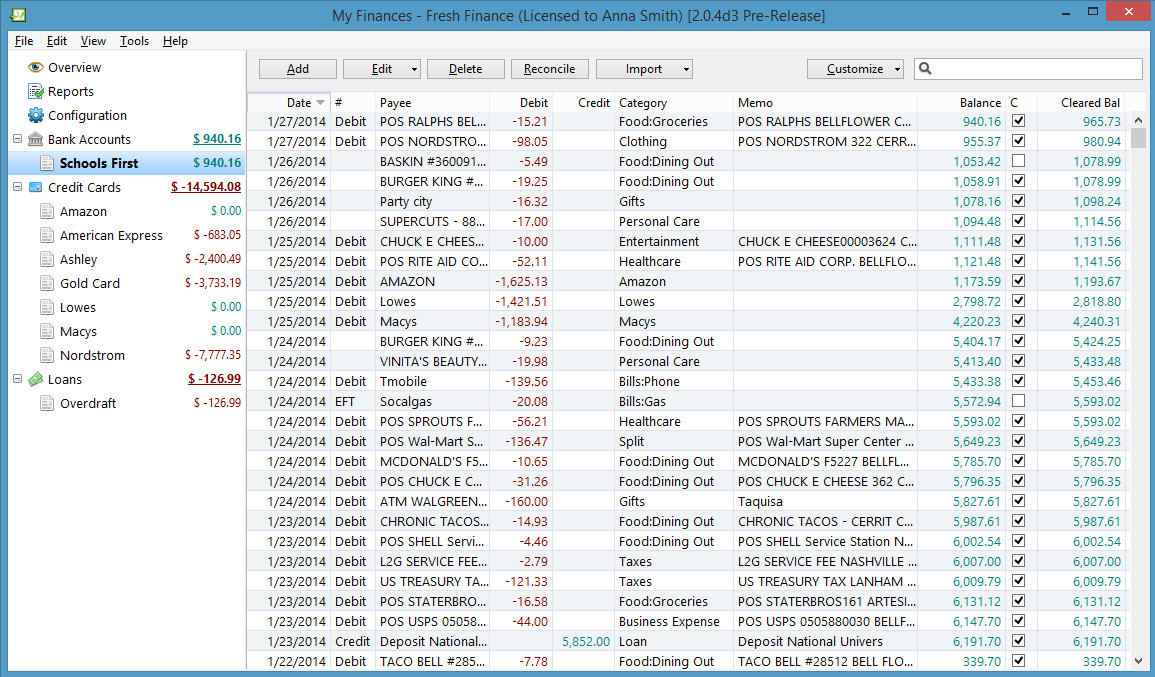This screenshot has height=677, width=1155.
Task: Click the Fresh Finance app icon in title bar
Action: point(18,15)
